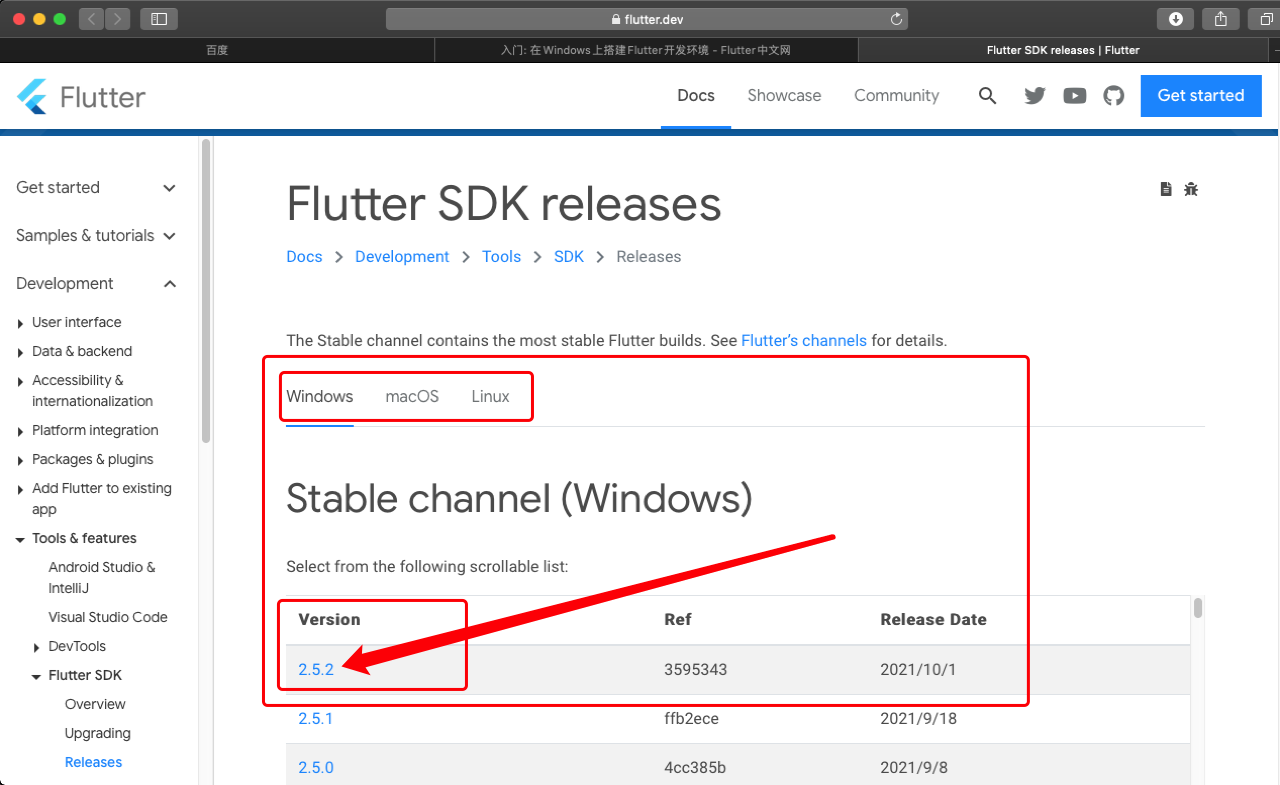Click ref cell 4cc385b

[695, 768]
